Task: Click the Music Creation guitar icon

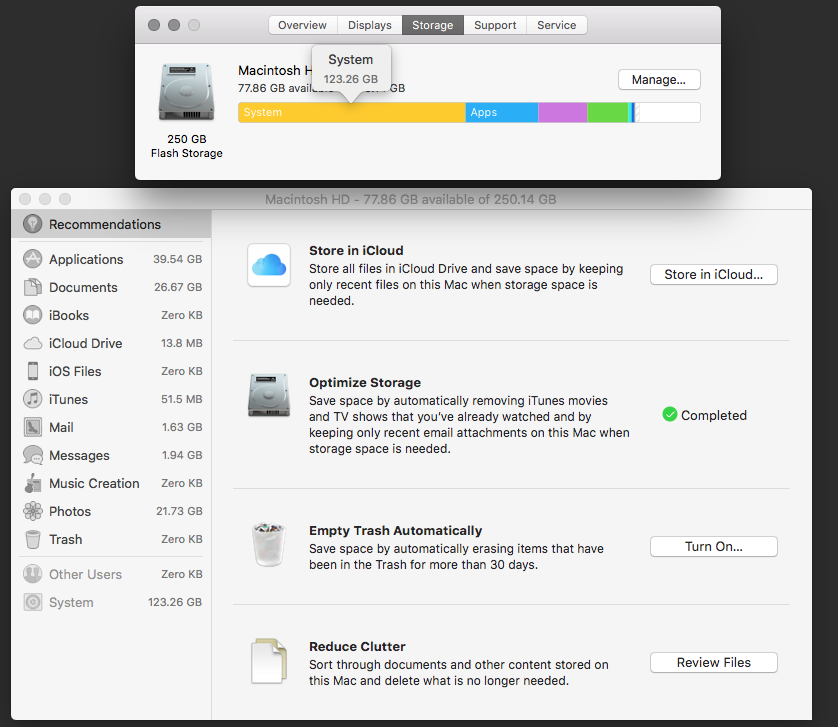Action: (33, 483)
